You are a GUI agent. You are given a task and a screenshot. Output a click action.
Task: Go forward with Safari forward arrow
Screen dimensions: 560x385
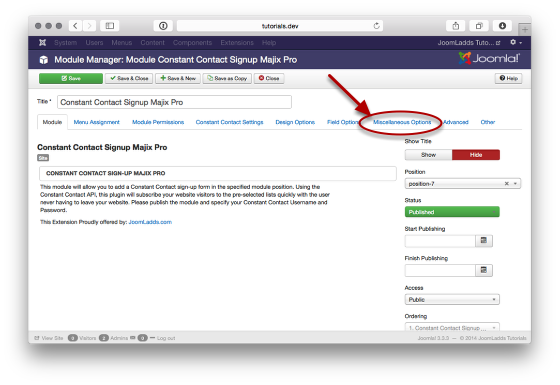coord(89,26)
